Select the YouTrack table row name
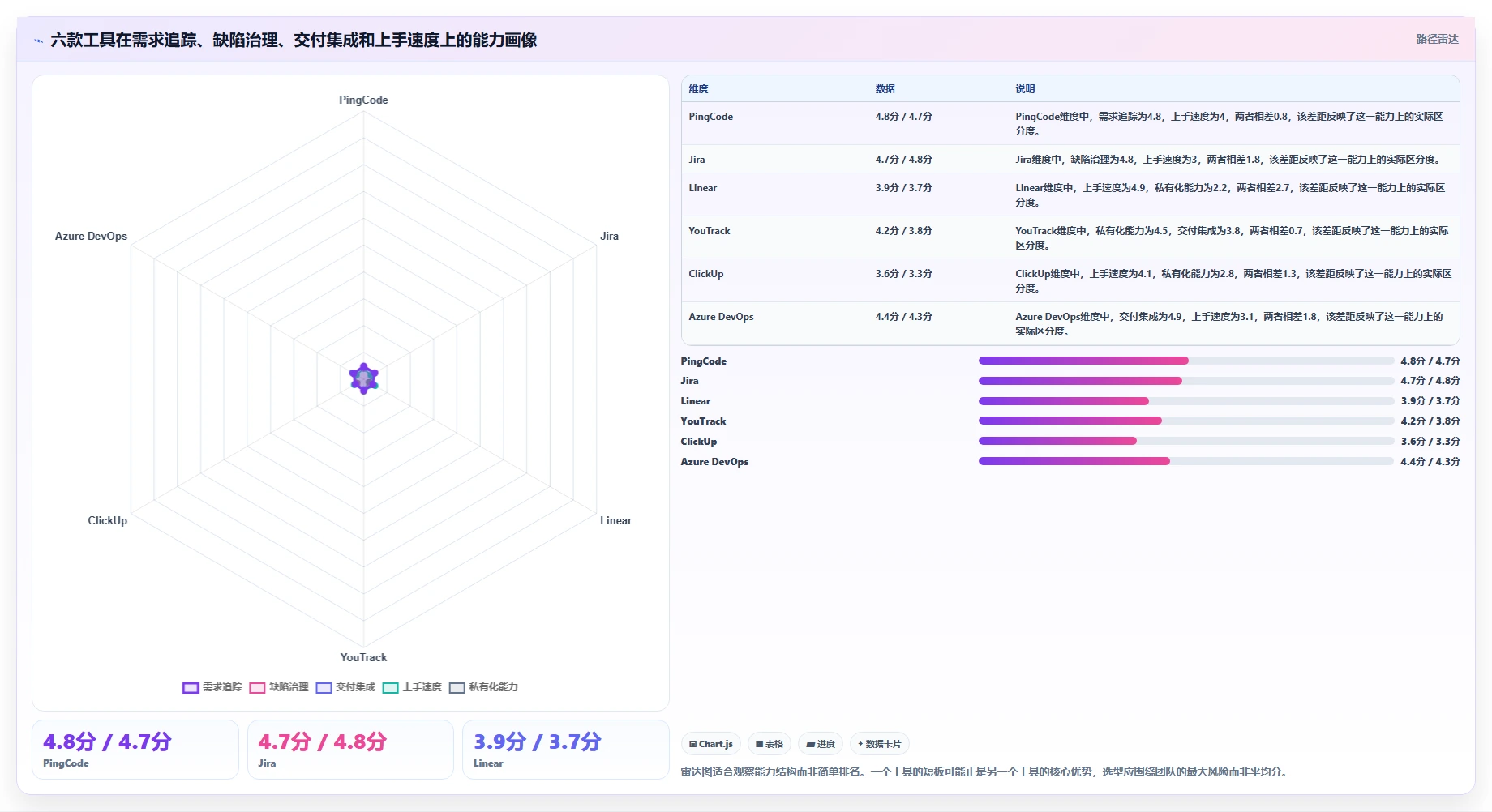Viewport: 1492px width, 812px height. coord(709,231)
